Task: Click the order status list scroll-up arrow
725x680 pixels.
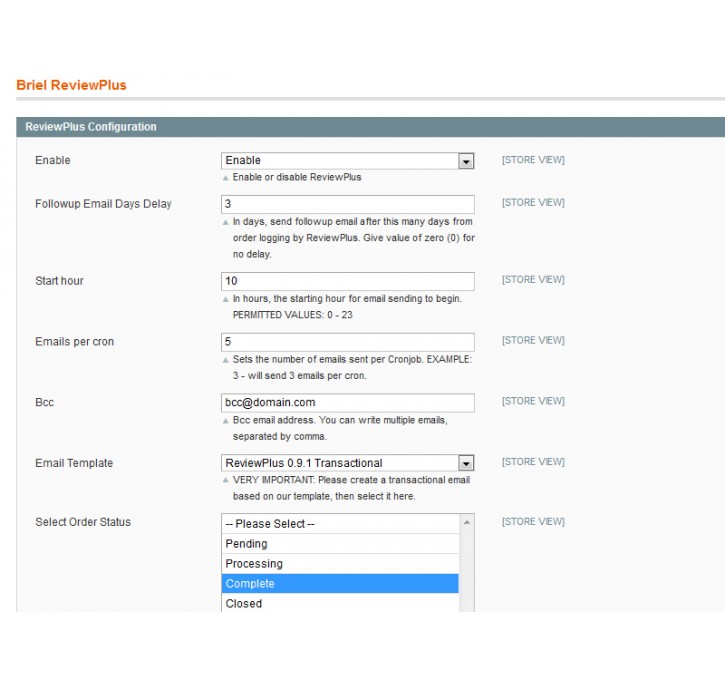Action: coord(467,522)
